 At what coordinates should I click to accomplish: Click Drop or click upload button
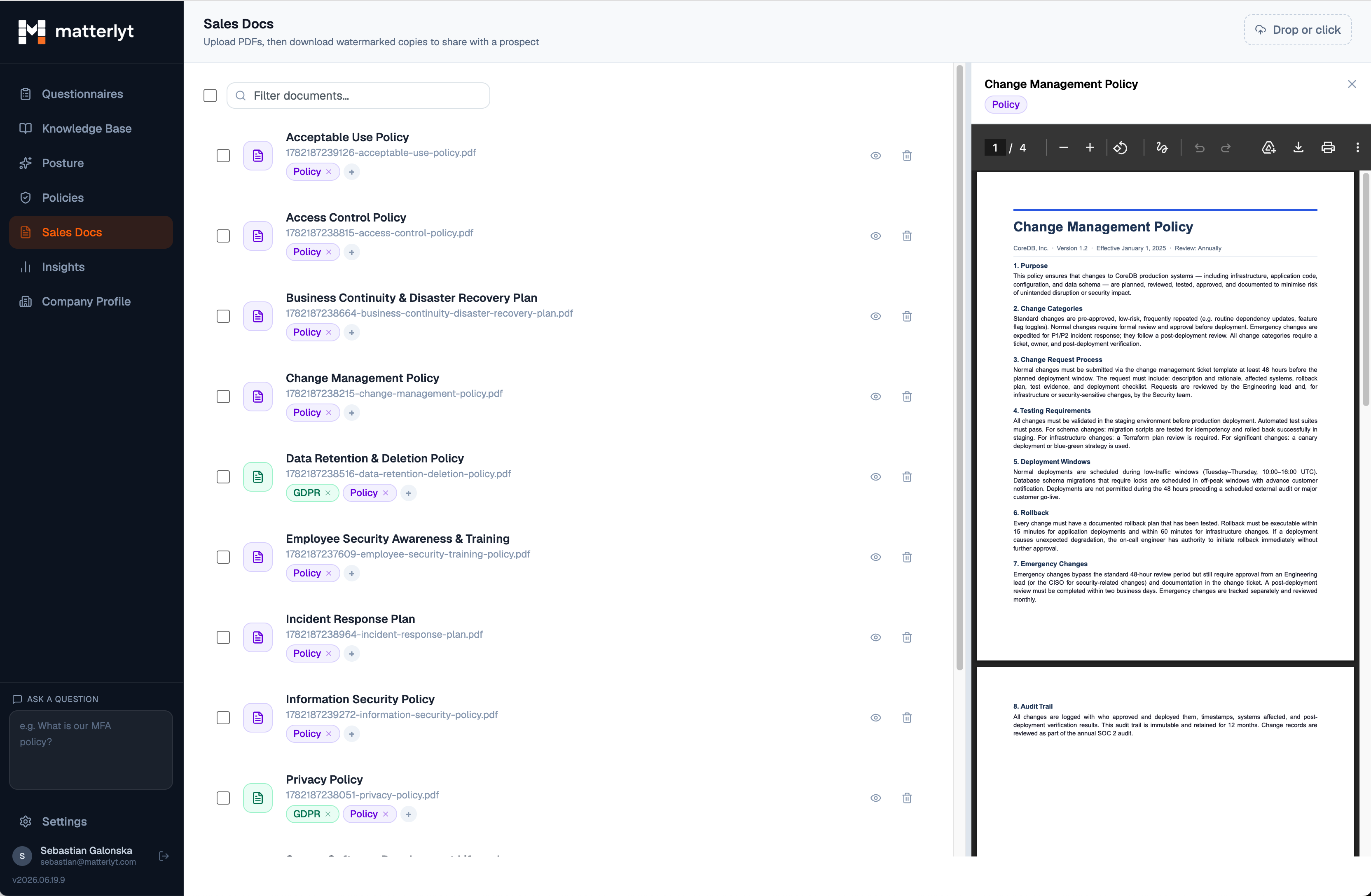click(x=1298, y=30)
